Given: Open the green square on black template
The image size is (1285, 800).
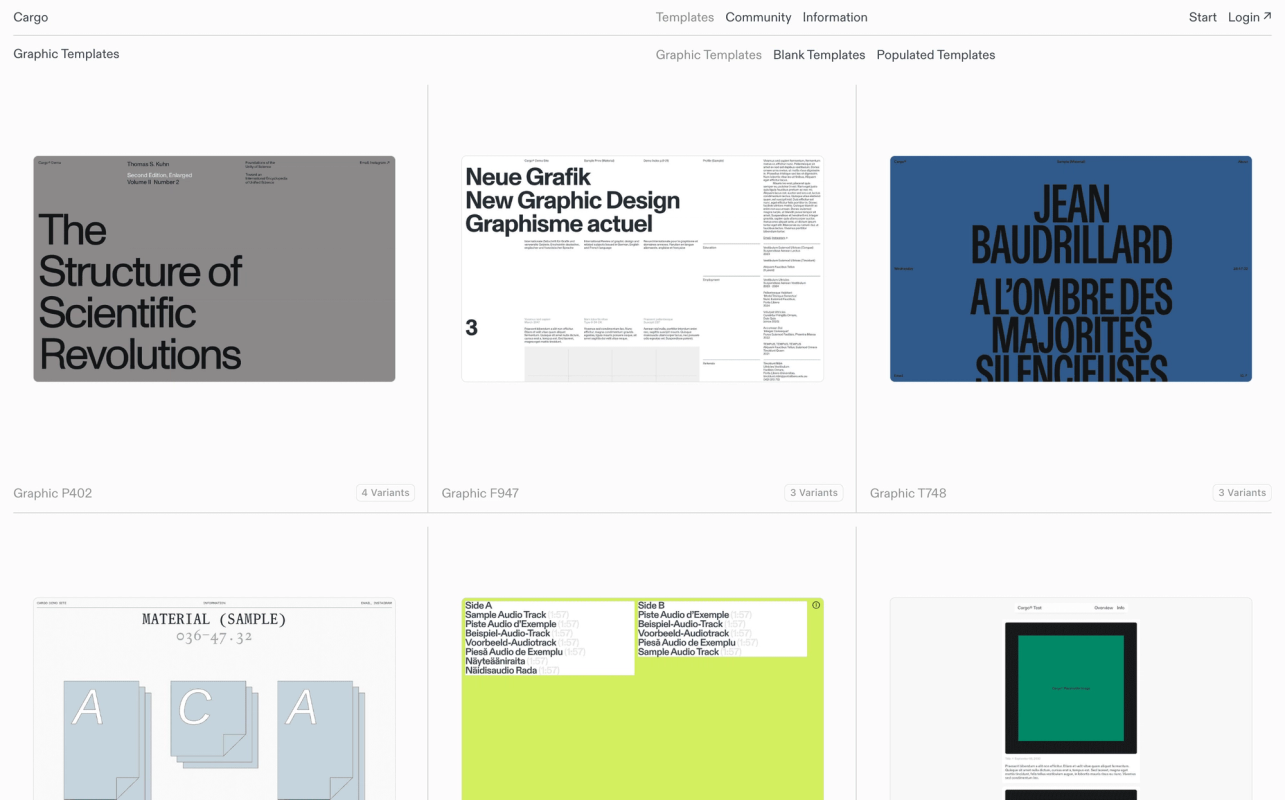Looking at the screenshot, I should pyautogui.click(x=1071, y=699).
